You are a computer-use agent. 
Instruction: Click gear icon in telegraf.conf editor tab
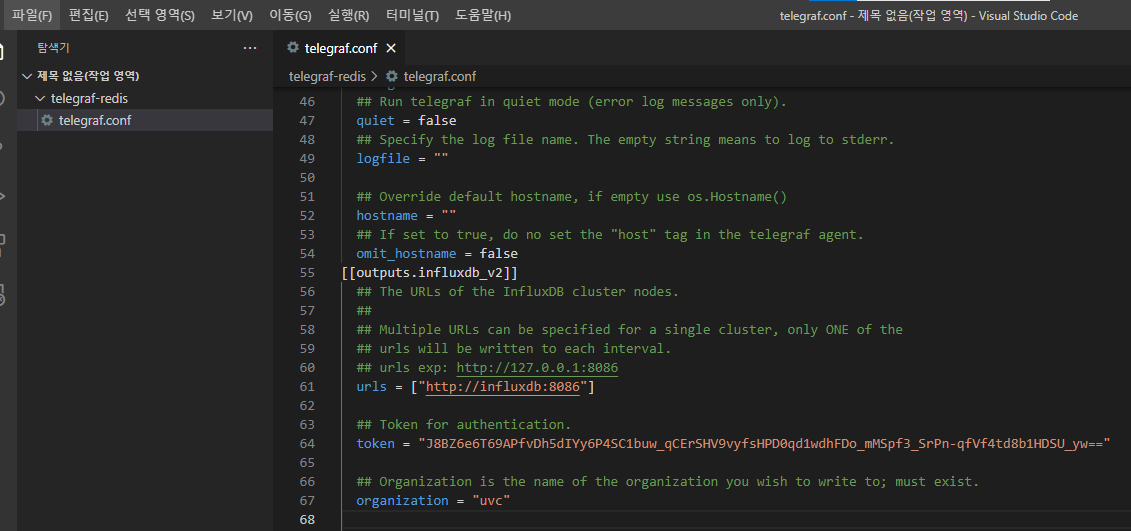(293, 48)
